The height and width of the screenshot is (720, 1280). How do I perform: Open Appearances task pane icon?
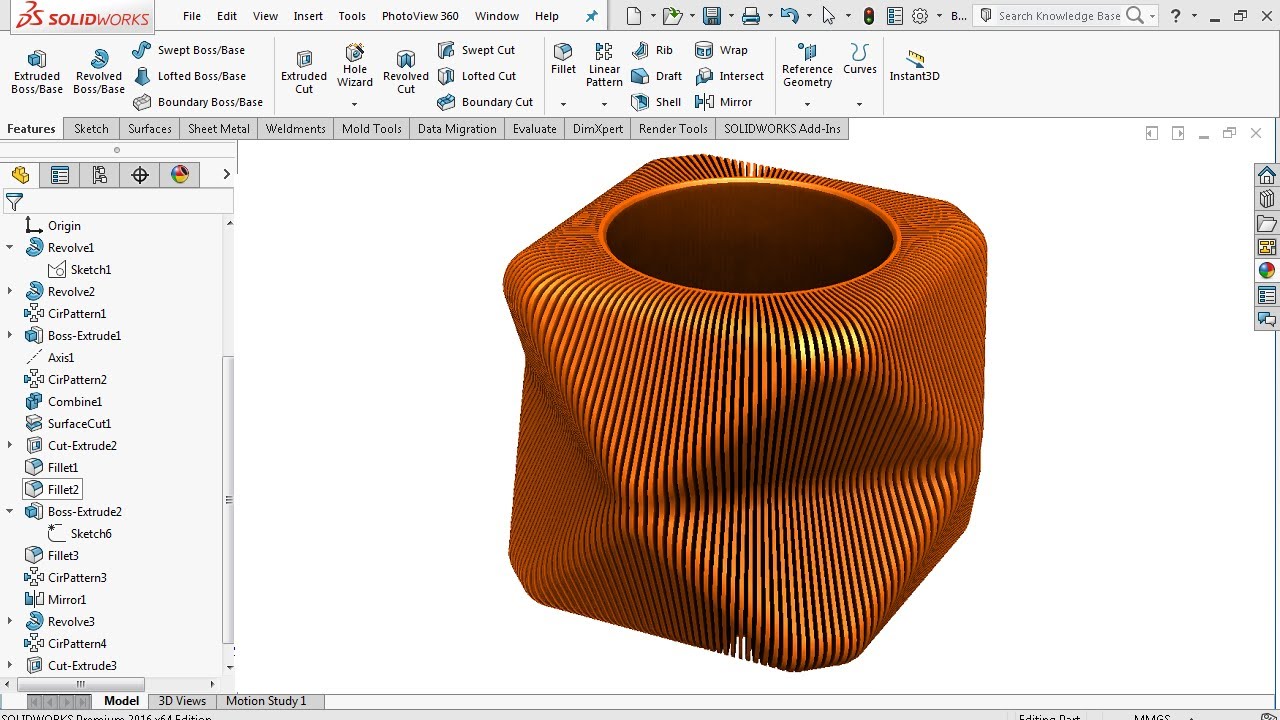pyautogui.click(x=1267, y=270)
